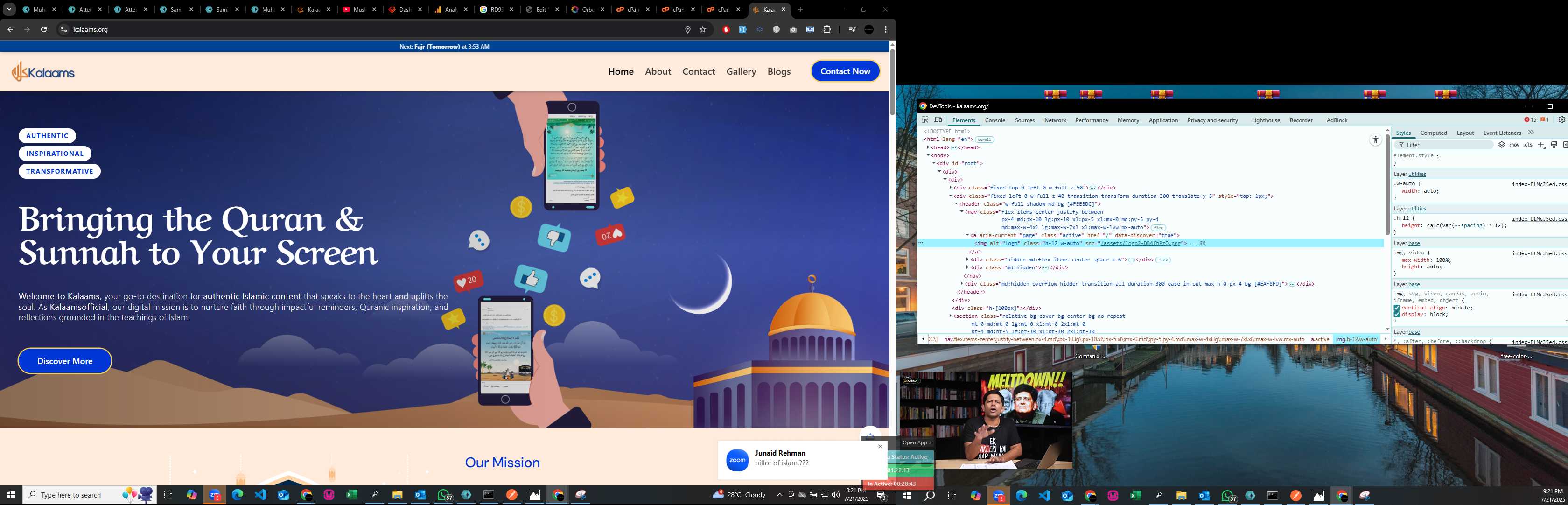Go back in Chrome browser
The image size is (1568, 505).
[10, 29]
